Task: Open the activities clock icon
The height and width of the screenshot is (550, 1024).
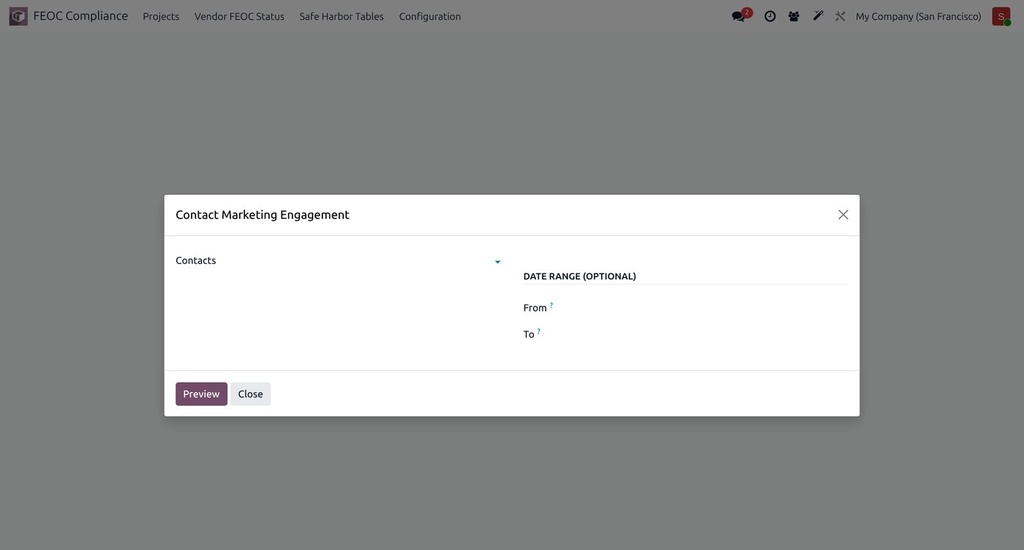Action: click(x=770, y=16)
